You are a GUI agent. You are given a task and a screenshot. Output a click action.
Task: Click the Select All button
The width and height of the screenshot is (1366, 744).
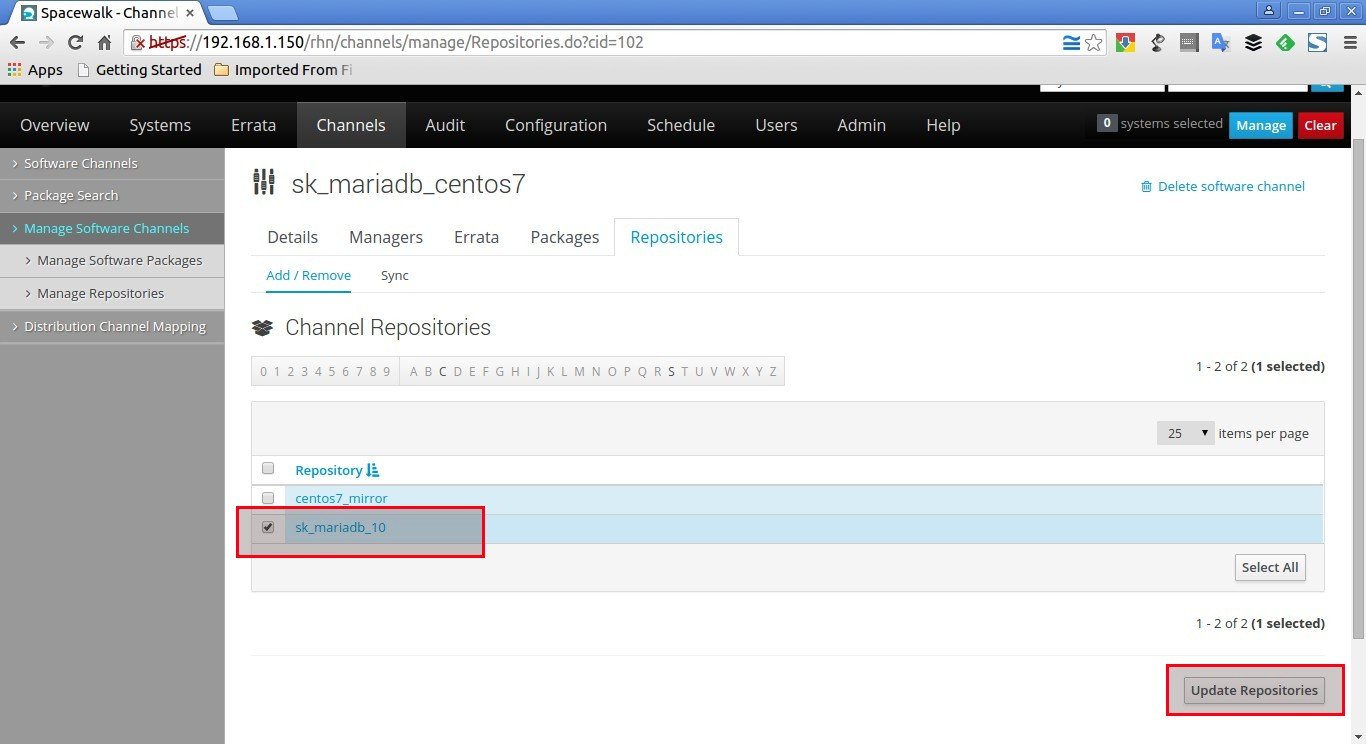(1270, 567)
